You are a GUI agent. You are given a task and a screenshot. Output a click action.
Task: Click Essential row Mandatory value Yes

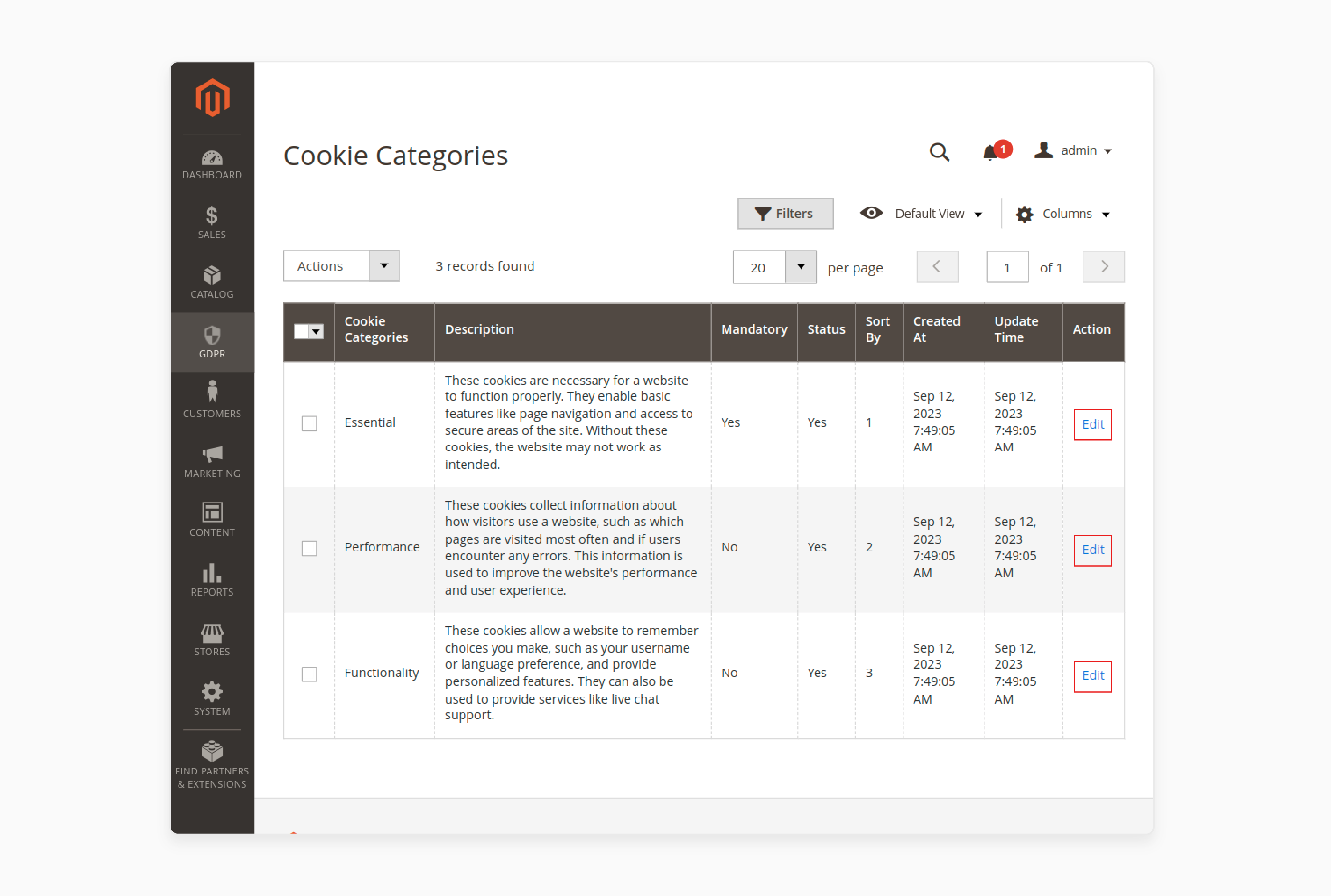pyautogui.click(x=731, y=423)
